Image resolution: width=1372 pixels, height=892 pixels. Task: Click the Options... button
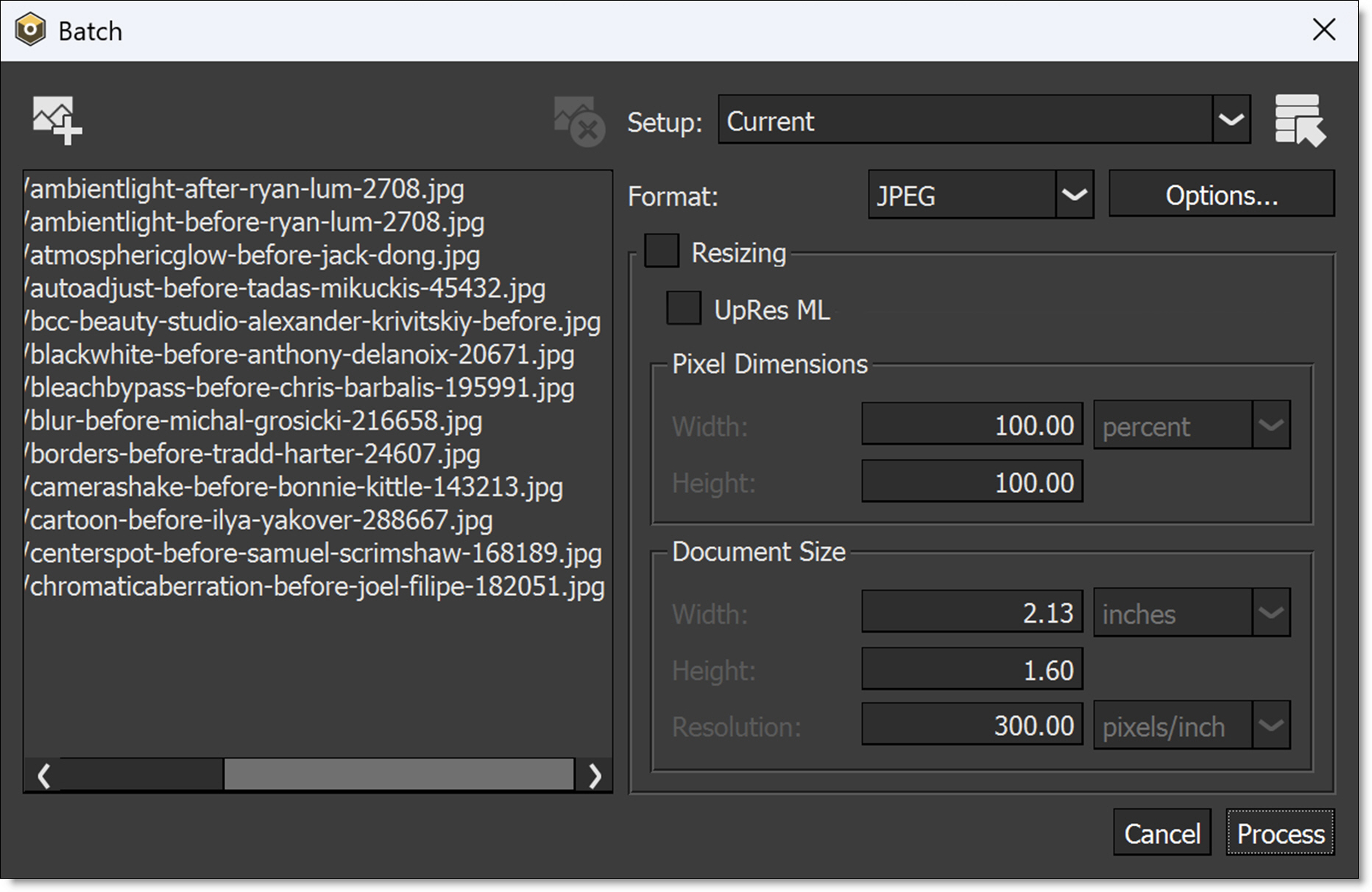click(1220, 195)
